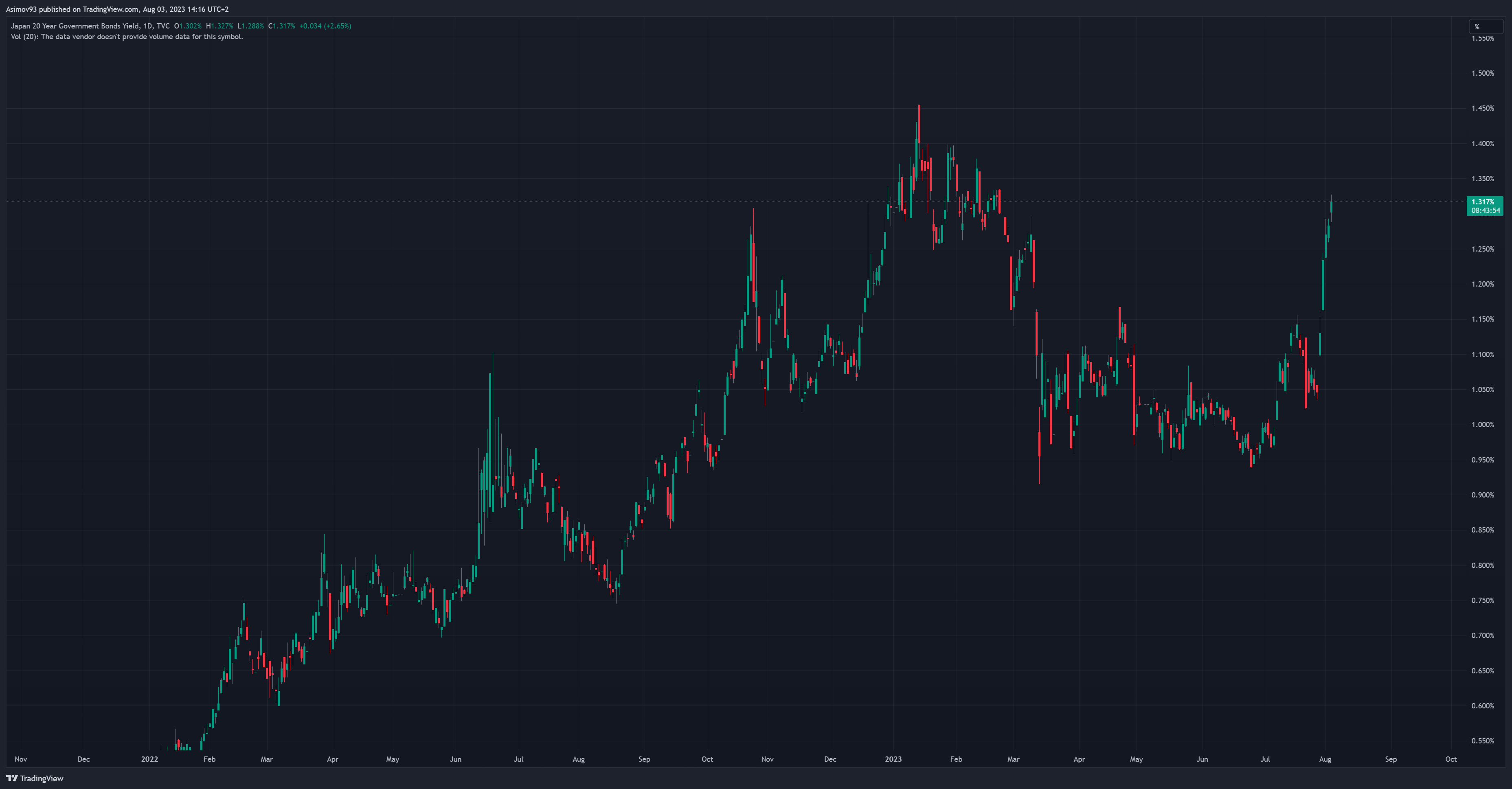This screenshot has height=789, width=1512.
Task: Click the TradingView.com text in header
Action: [x=111, y=9]
